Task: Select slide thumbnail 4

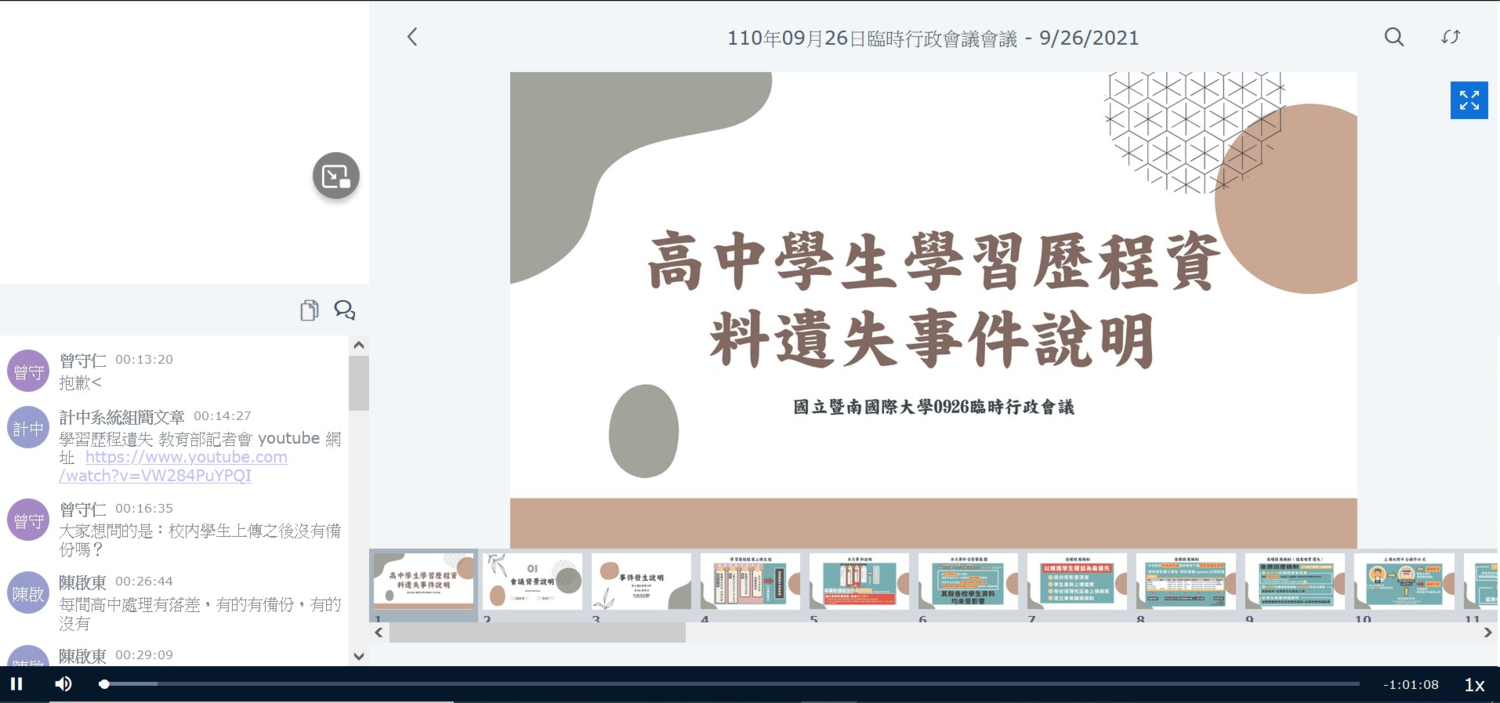Action: pos(750,581)
